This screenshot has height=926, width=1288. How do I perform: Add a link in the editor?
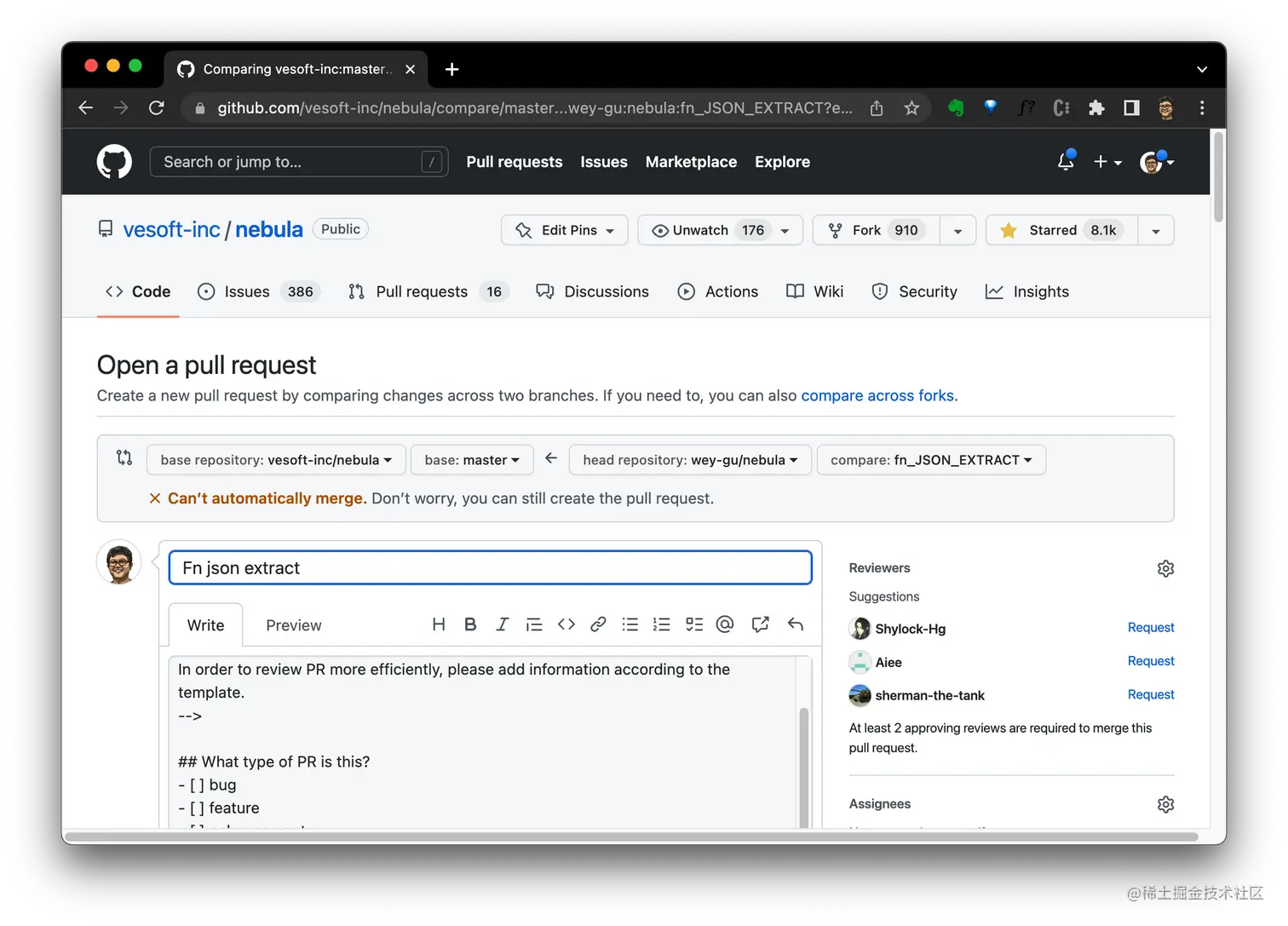[x=598, y=624]
